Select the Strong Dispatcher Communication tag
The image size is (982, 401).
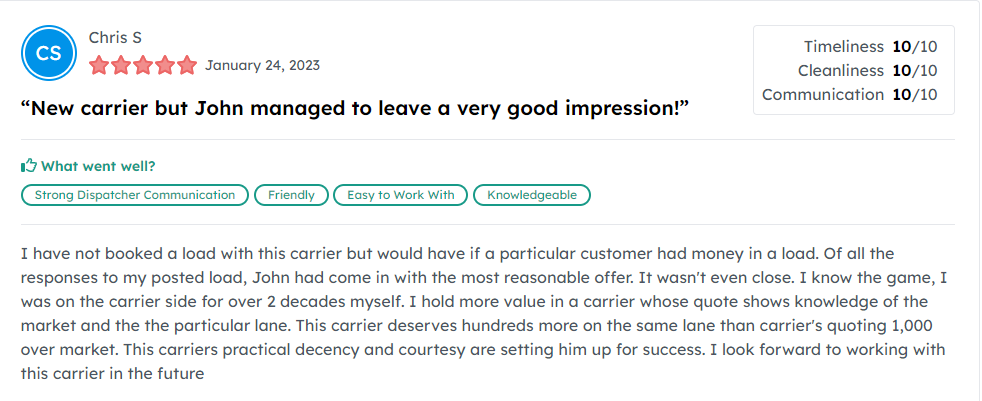click(135, 195)
